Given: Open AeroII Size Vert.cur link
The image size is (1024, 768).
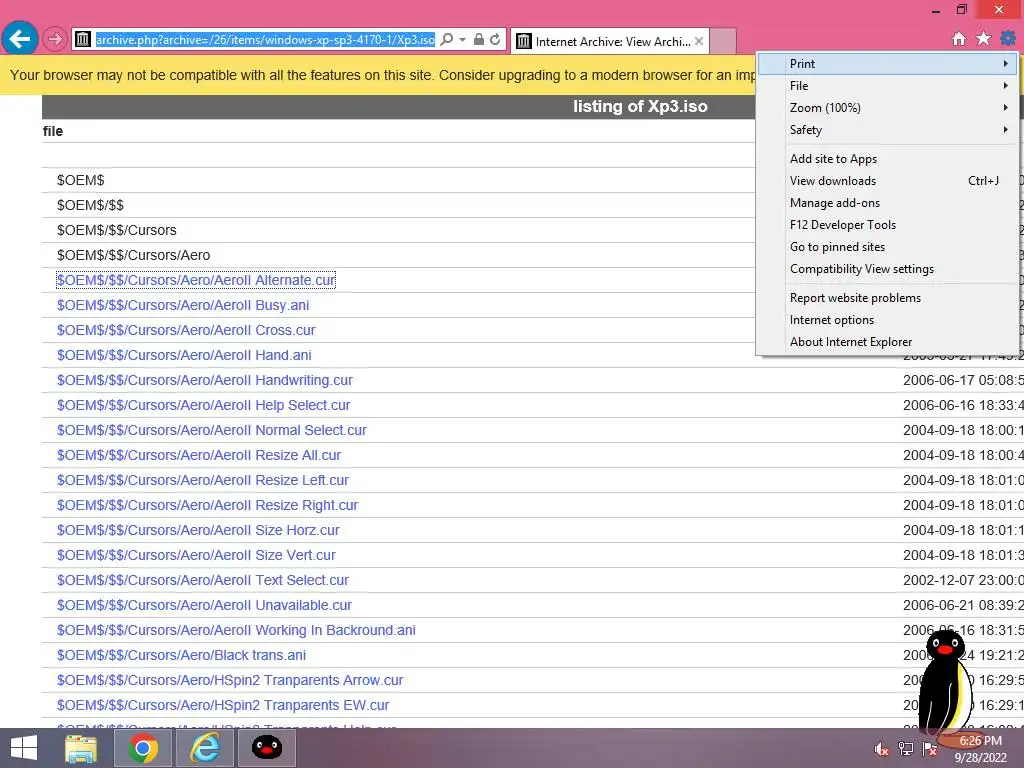Looking at the screenshot, I should 196,555.
